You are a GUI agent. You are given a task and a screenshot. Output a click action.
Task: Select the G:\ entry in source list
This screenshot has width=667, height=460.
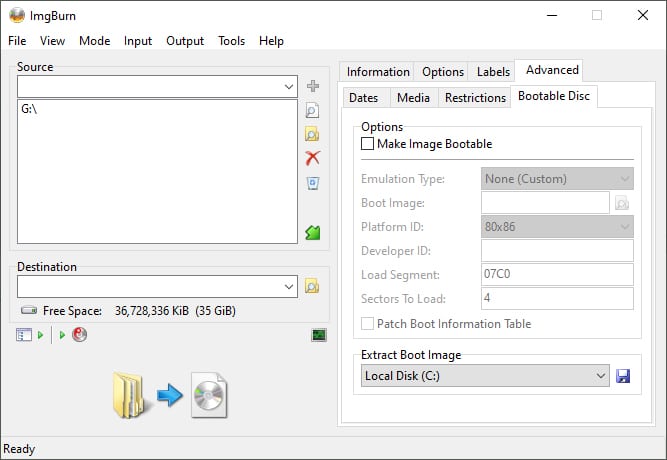(x=29, y=109)
